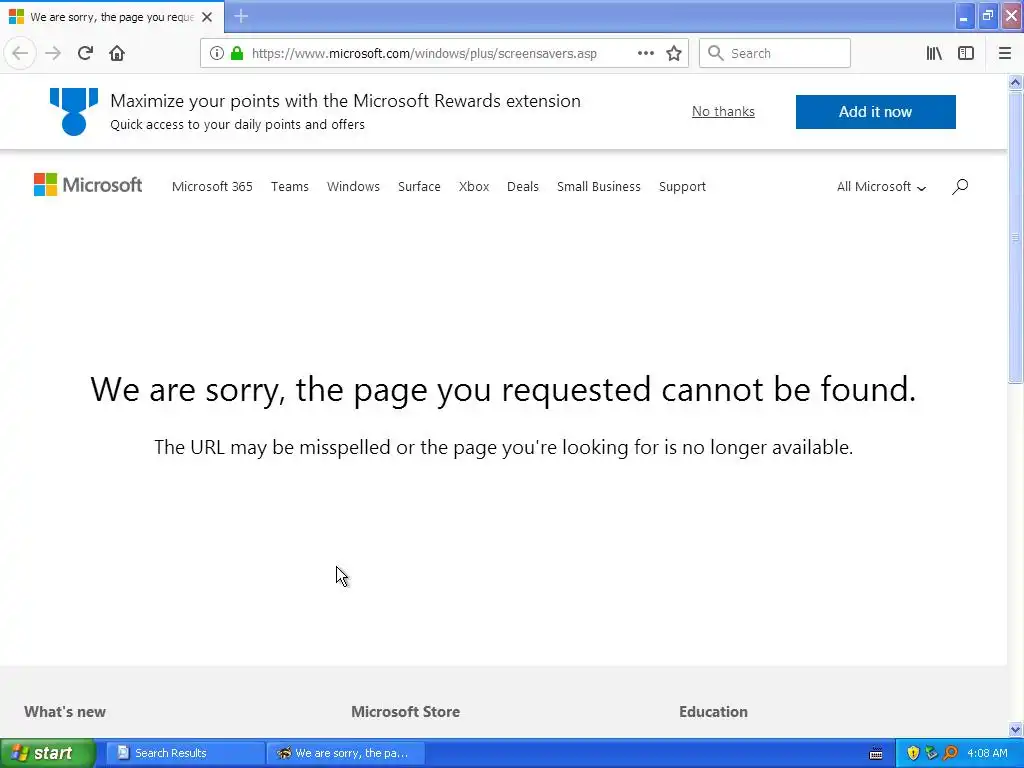Bookmark this page with the star
Image resolution: width=1024 pixels, height=768 pixels.
674,53
